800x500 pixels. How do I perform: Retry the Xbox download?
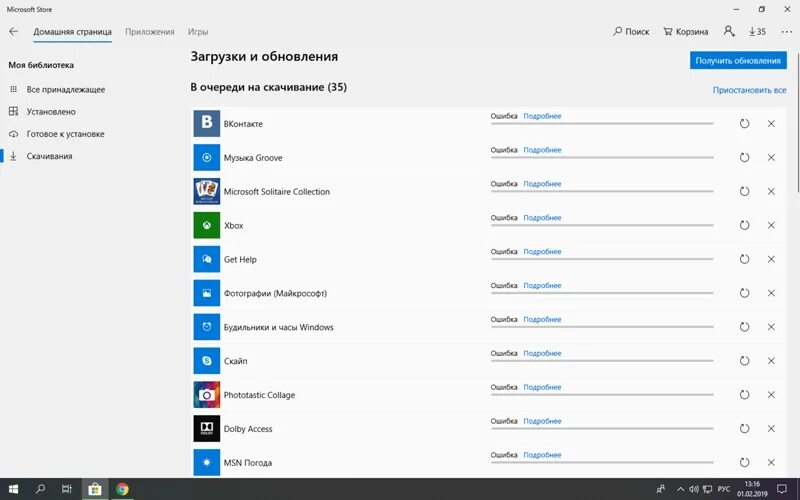pos(744,225)
